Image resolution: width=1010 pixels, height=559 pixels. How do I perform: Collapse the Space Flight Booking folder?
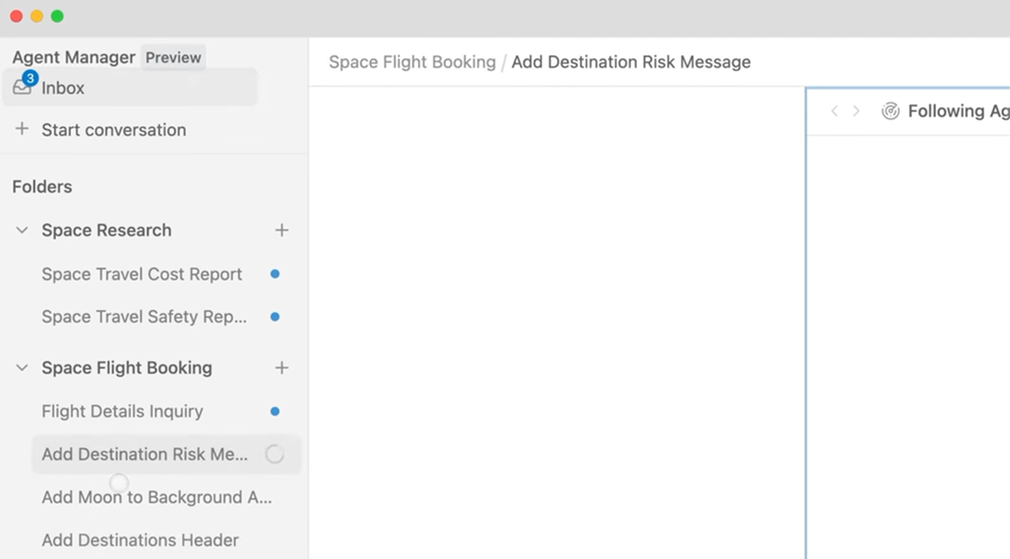22,368
